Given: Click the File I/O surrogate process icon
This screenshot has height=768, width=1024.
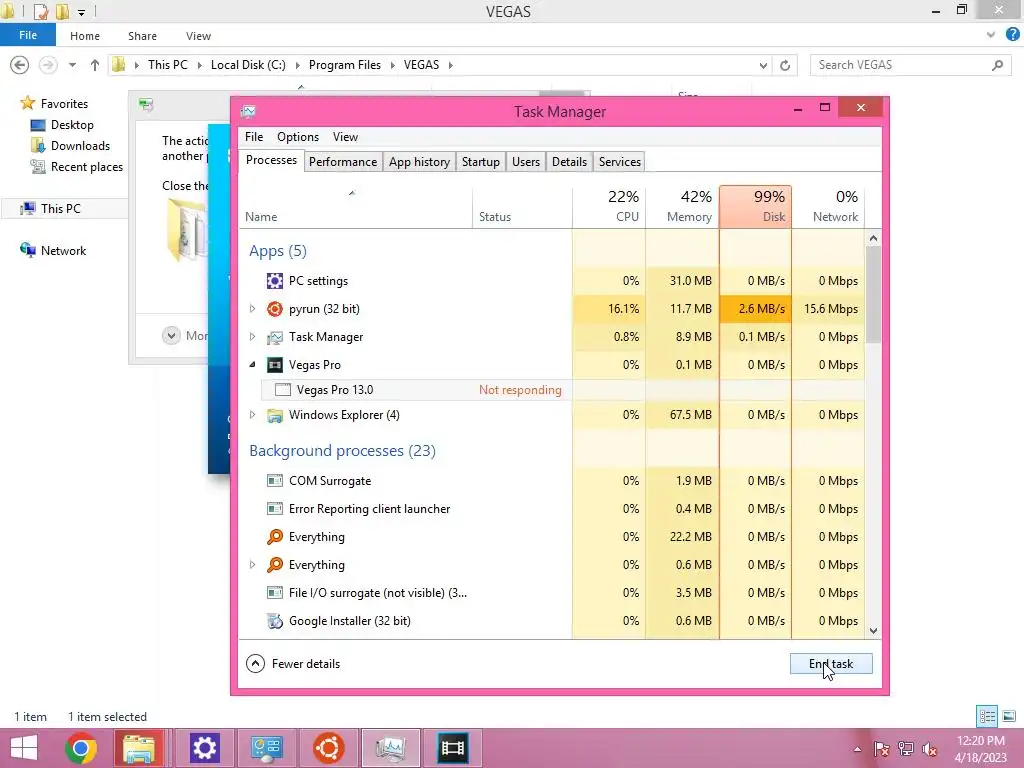Looking at the screenshot, I should tap(275, 593).
